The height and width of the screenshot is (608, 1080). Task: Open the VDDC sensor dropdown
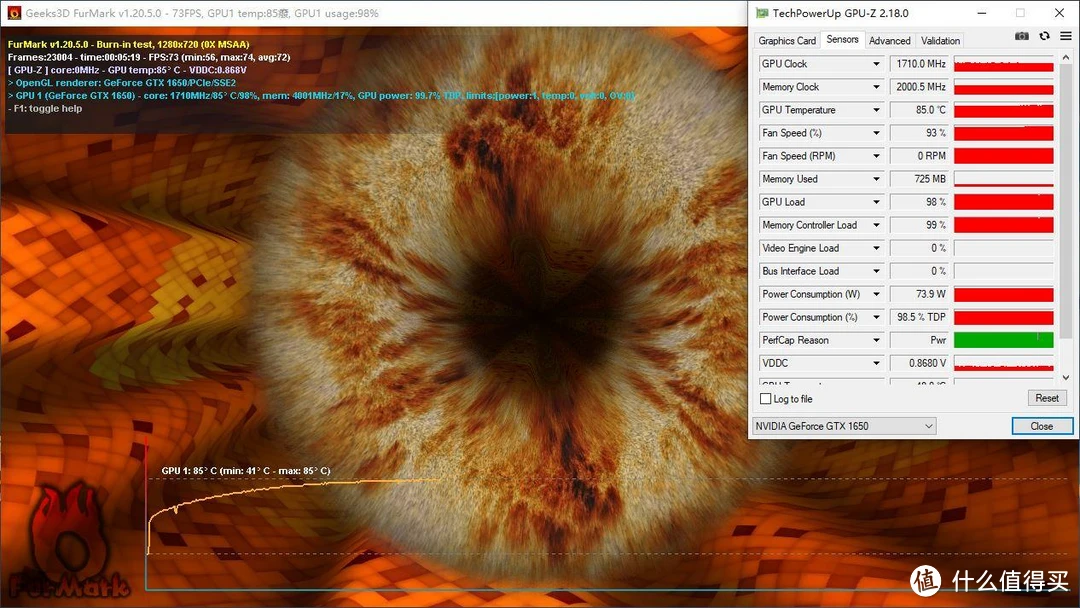pyautogui.click(x=876, y=364)
